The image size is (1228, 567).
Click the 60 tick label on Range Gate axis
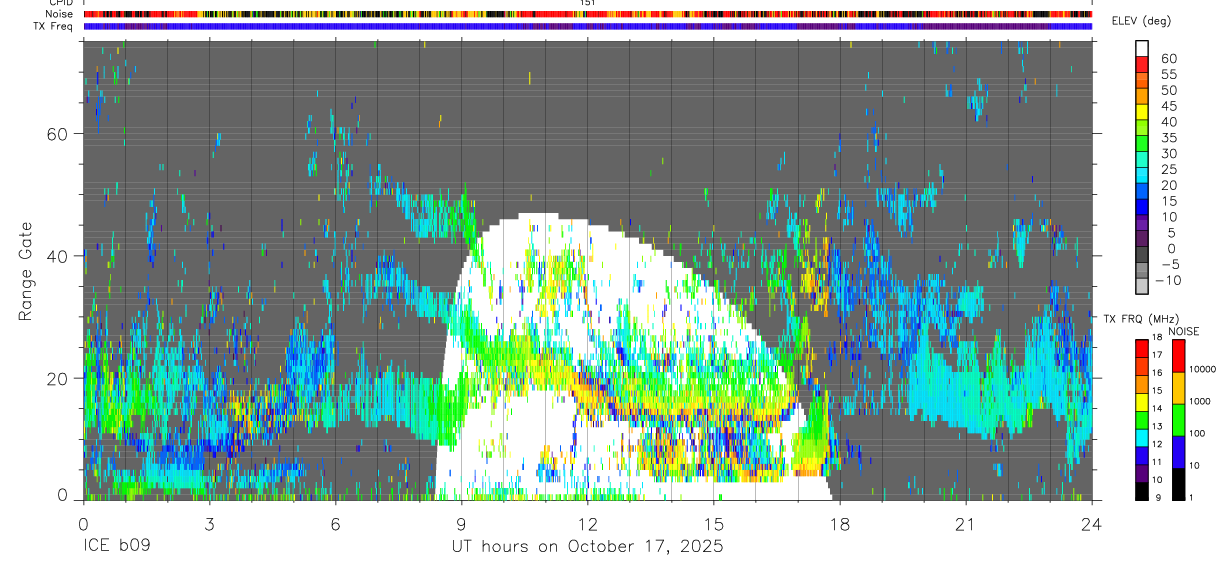(58, 134)
